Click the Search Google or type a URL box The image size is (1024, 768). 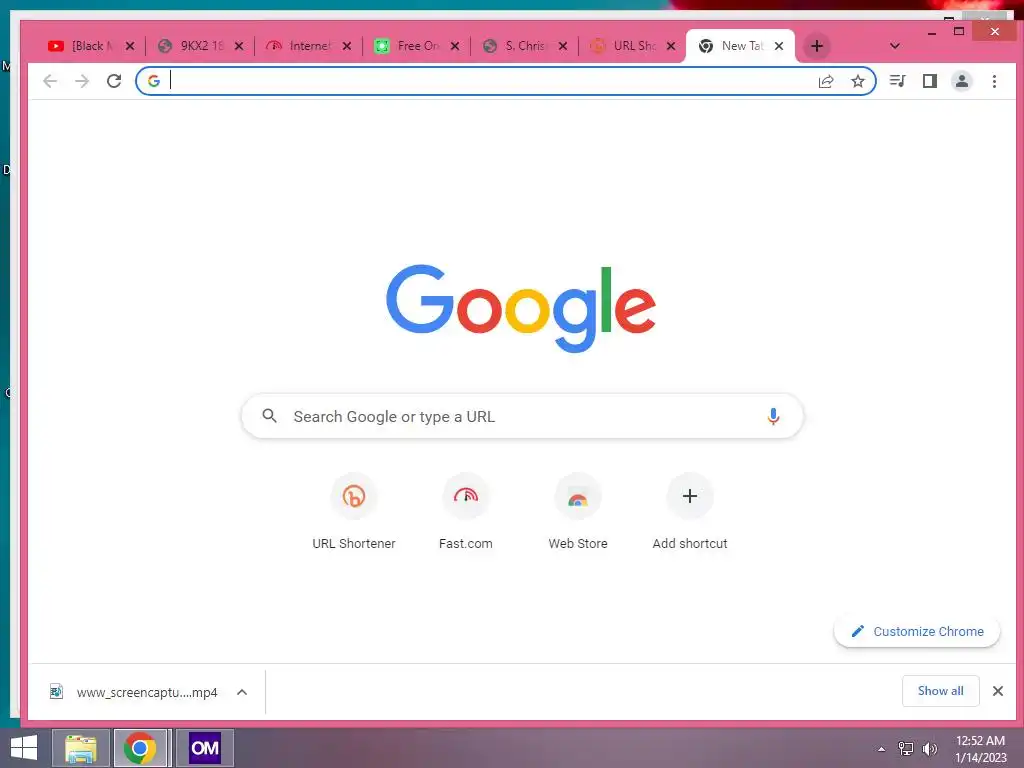[522, 416]
